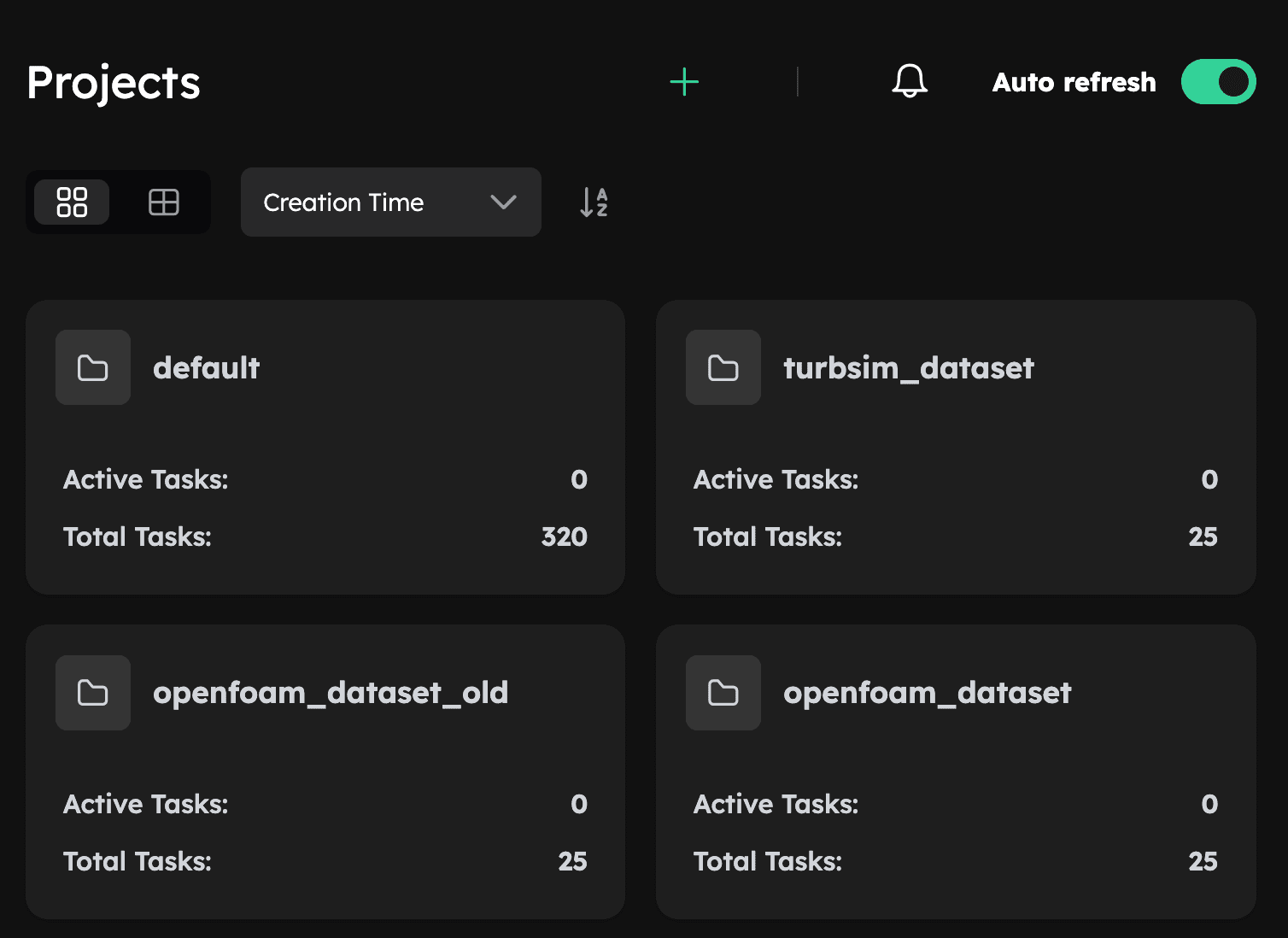This screenshot has width=1288, height=938.
Task: Open the default project title
Action: (x=206, y=368)
